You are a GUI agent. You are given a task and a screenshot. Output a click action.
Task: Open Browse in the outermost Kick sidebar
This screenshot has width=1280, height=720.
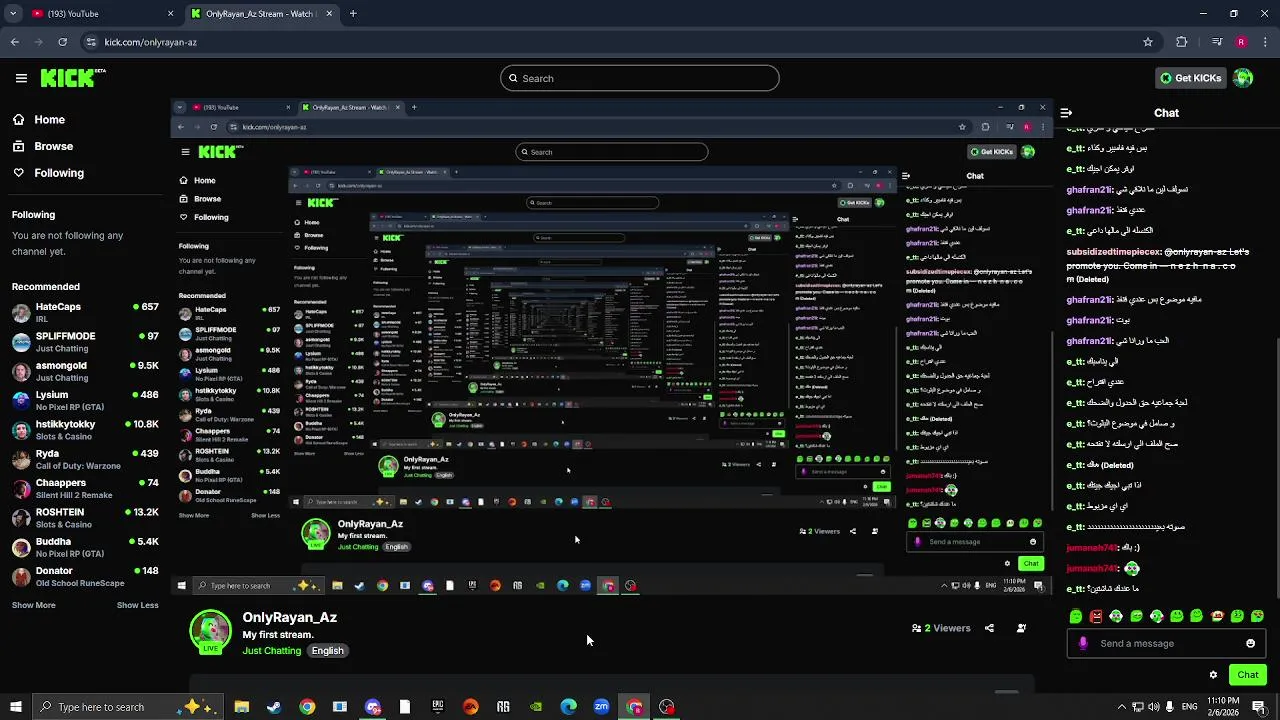click(x=42, y=146)
